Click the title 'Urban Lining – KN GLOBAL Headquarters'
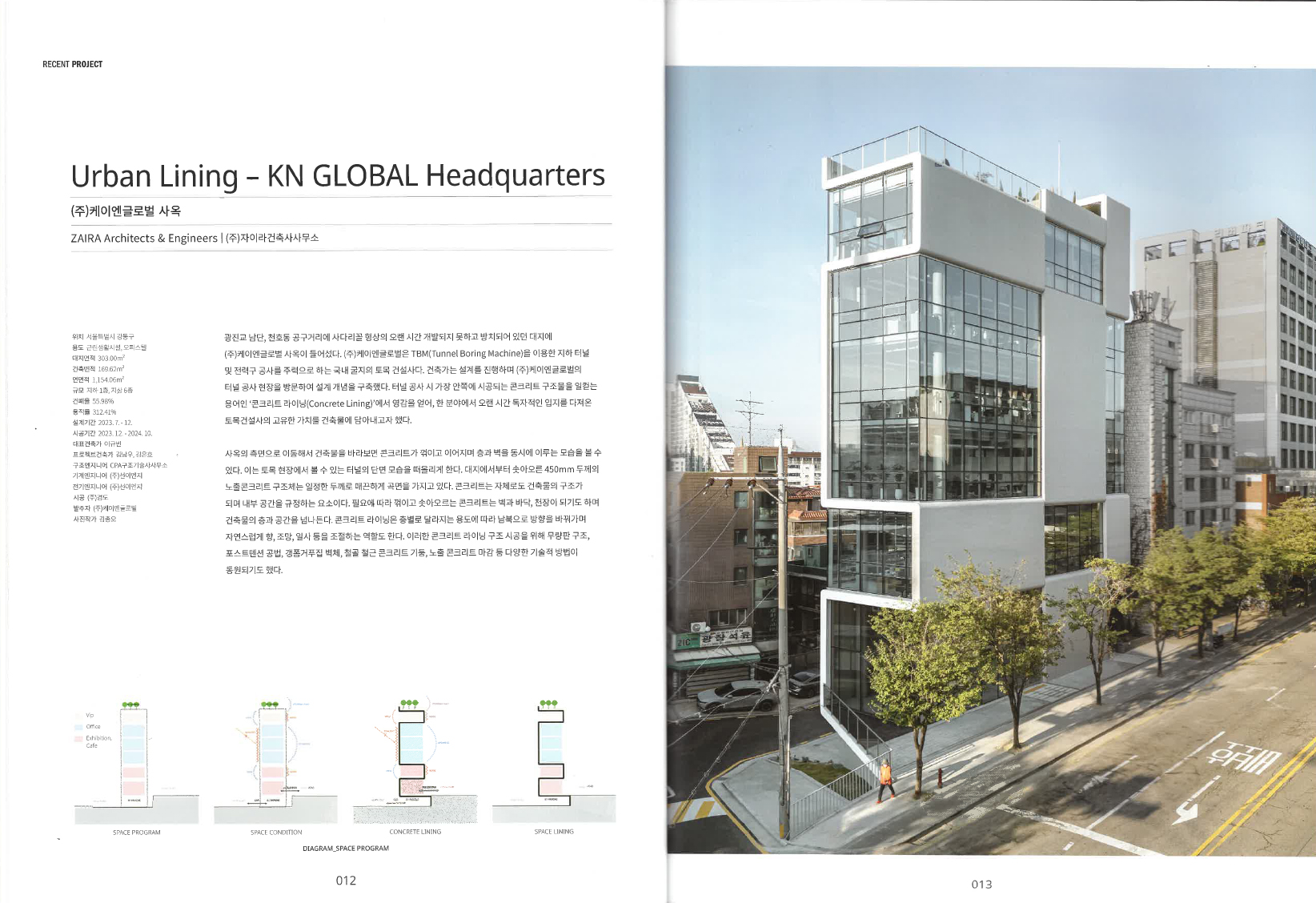The height and width of the screenshot is (903, 1316). (338, 176)
